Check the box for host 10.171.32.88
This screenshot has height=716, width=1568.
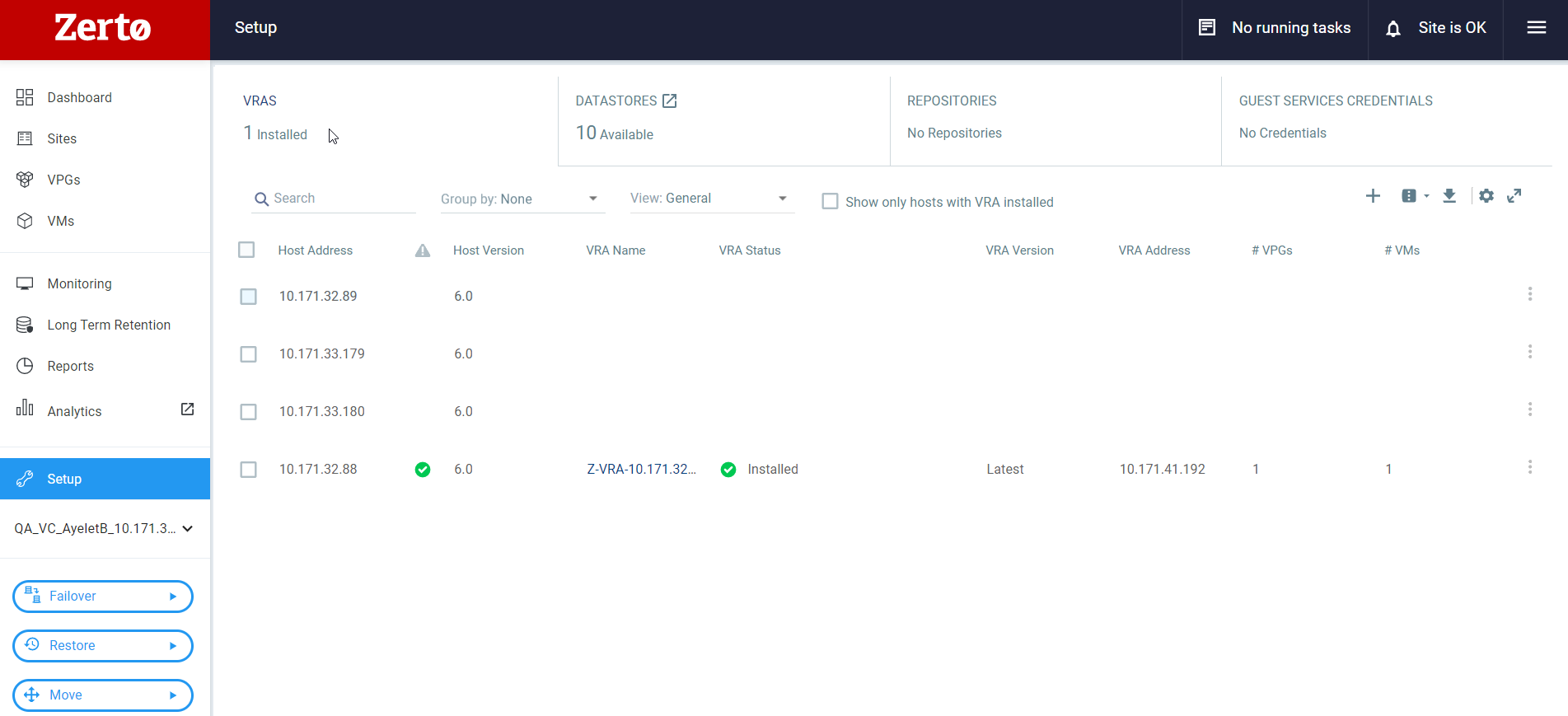[x=248, y=470]
